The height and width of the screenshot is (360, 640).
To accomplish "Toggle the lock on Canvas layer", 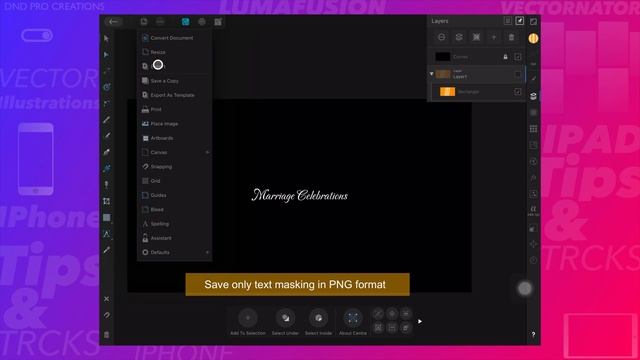I will click(505, 57).
